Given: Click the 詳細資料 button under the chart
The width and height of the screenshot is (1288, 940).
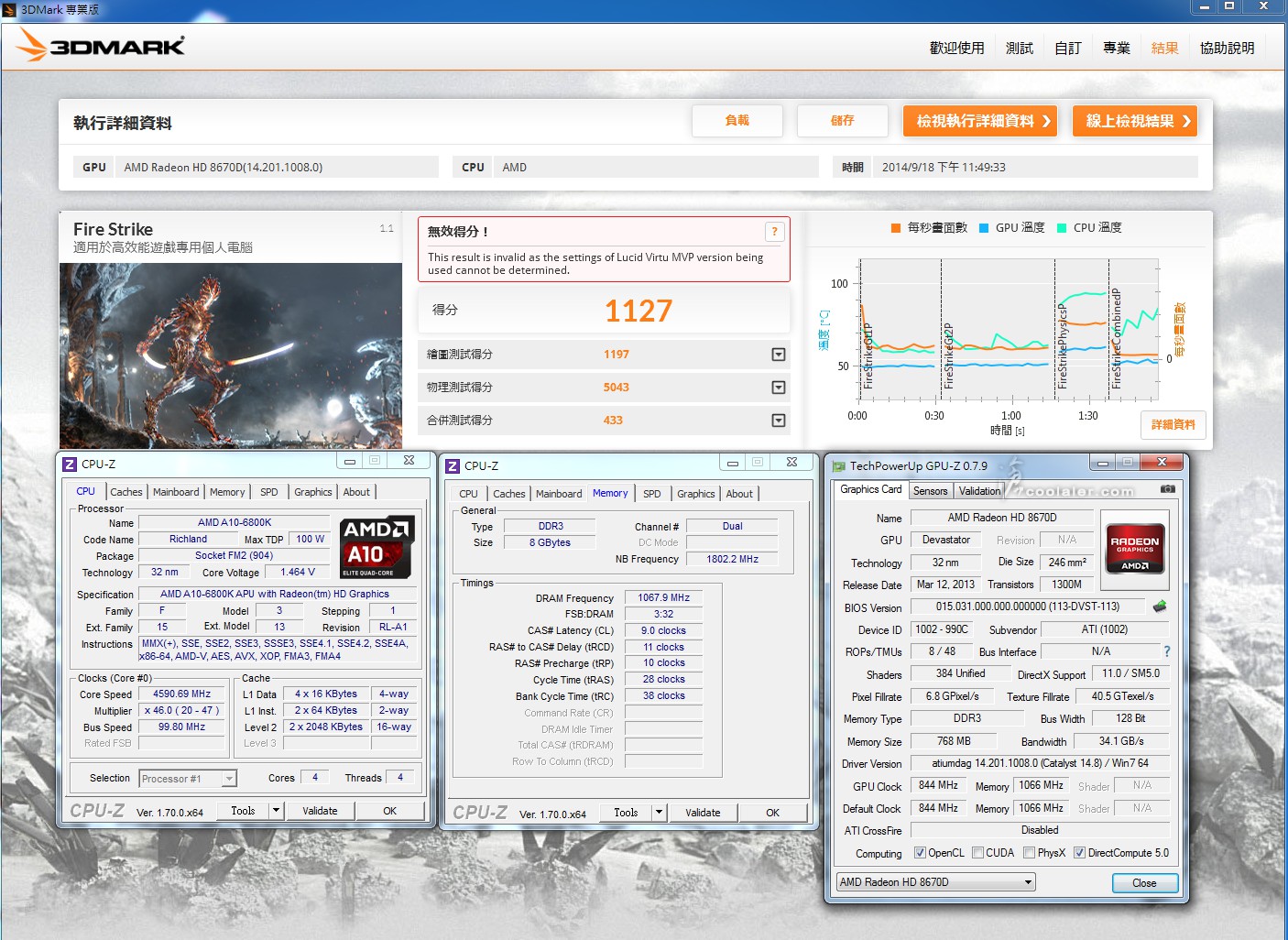Looking at the screenshot, I should point(1173,425).
